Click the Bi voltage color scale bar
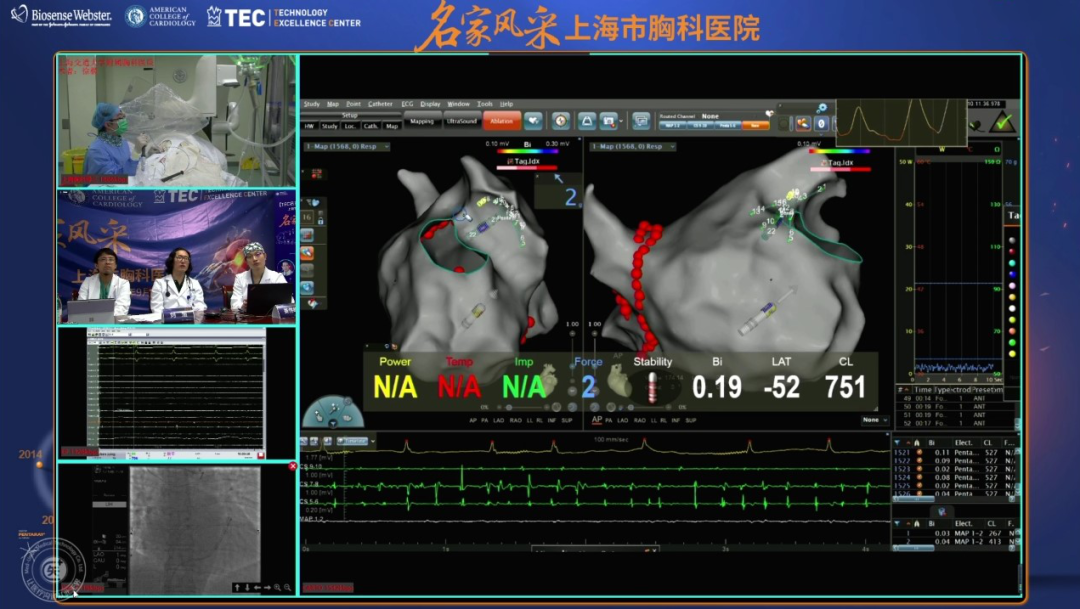 pyautogui.click(x=525, y=152)
